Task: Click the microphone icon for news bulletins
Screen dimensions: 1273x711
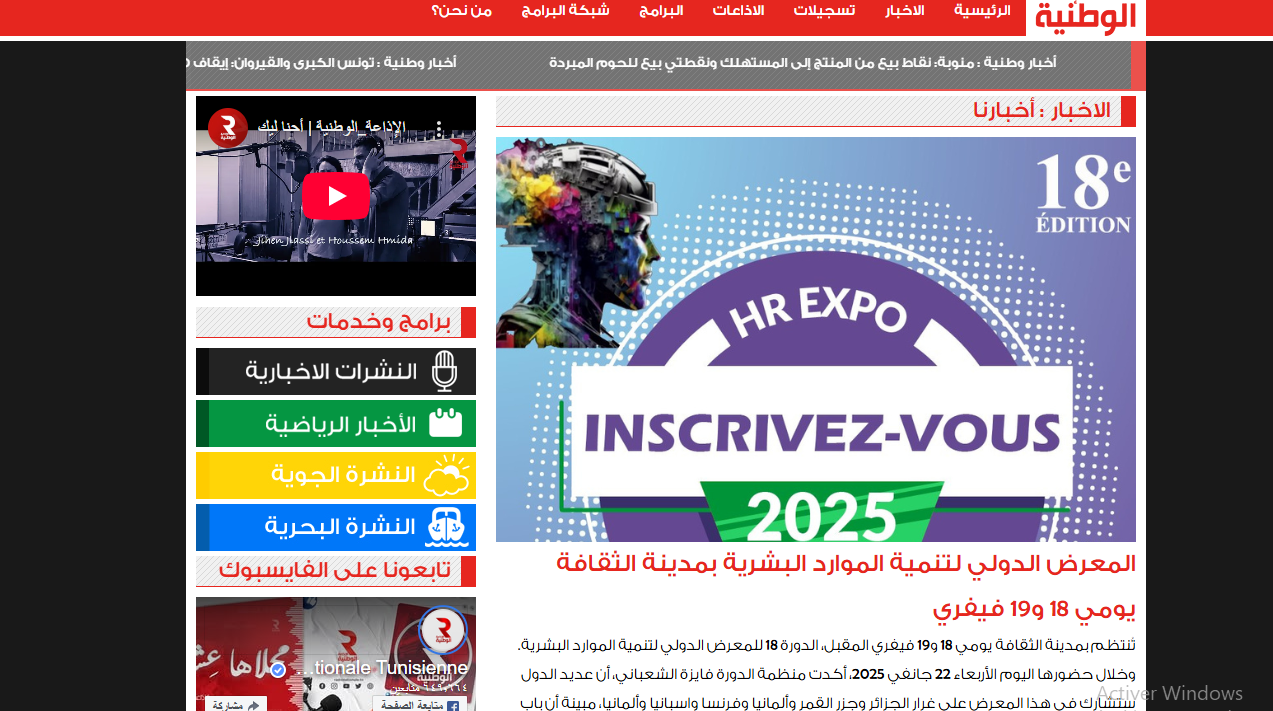Action: [445, 372]
